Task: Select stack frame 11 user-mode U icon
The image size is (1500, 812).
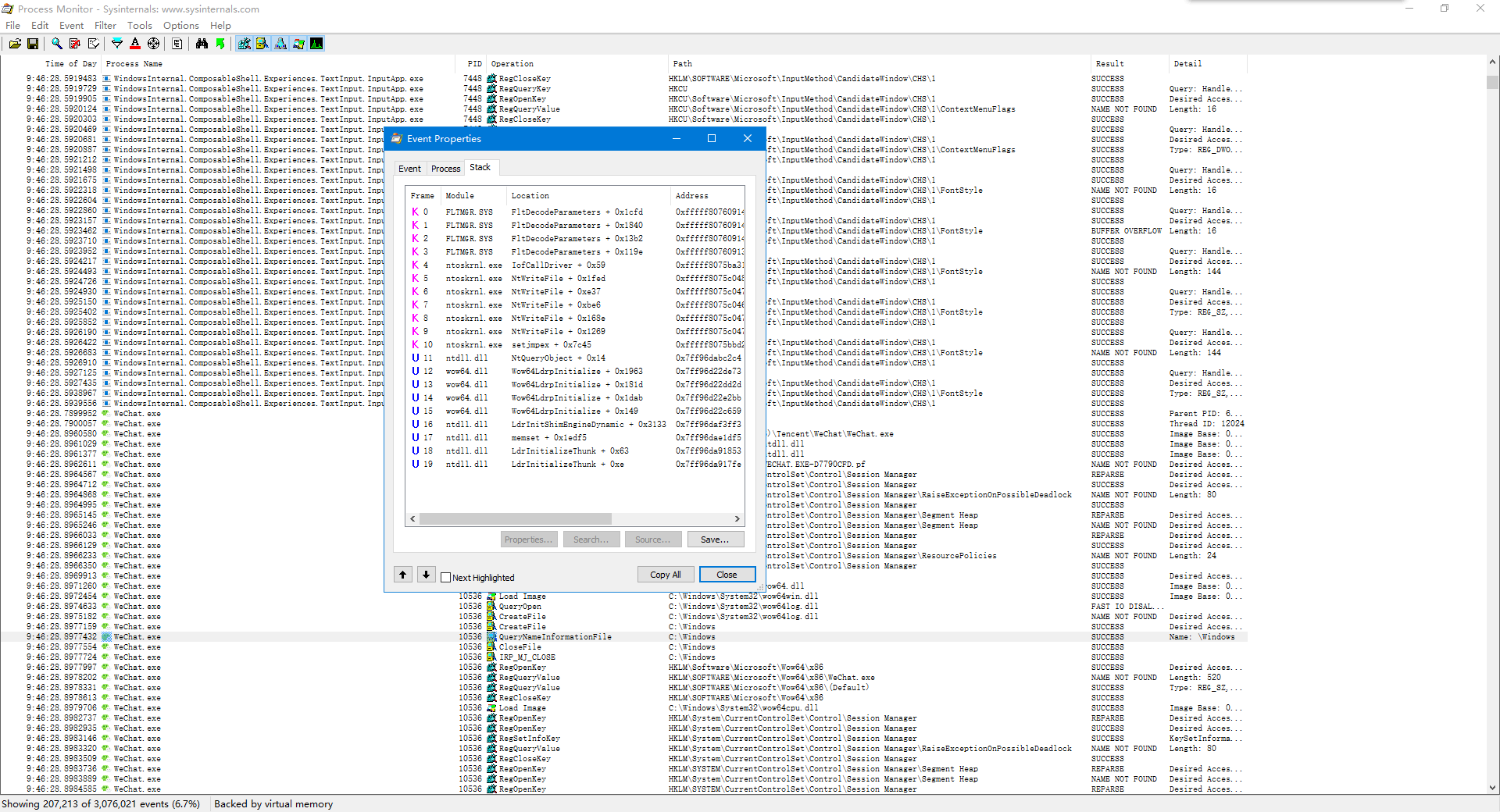Action: (x=416, y=358)
